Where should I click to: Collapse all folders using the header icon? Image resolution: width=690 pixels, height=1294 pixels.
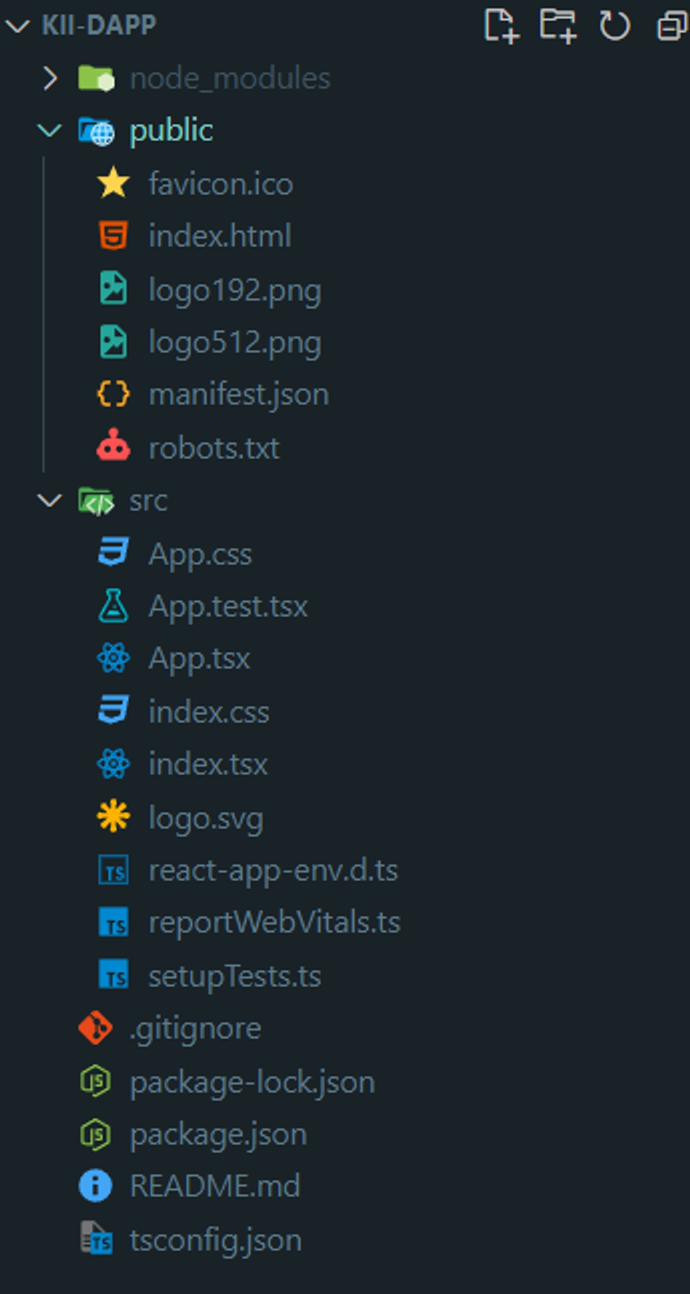[672, 26]
